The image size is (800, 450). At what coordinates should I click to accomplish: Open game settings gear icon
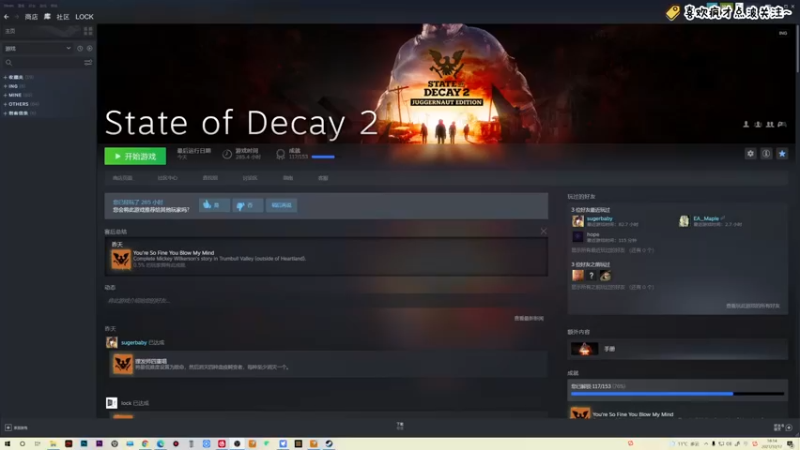pos(751,154)
